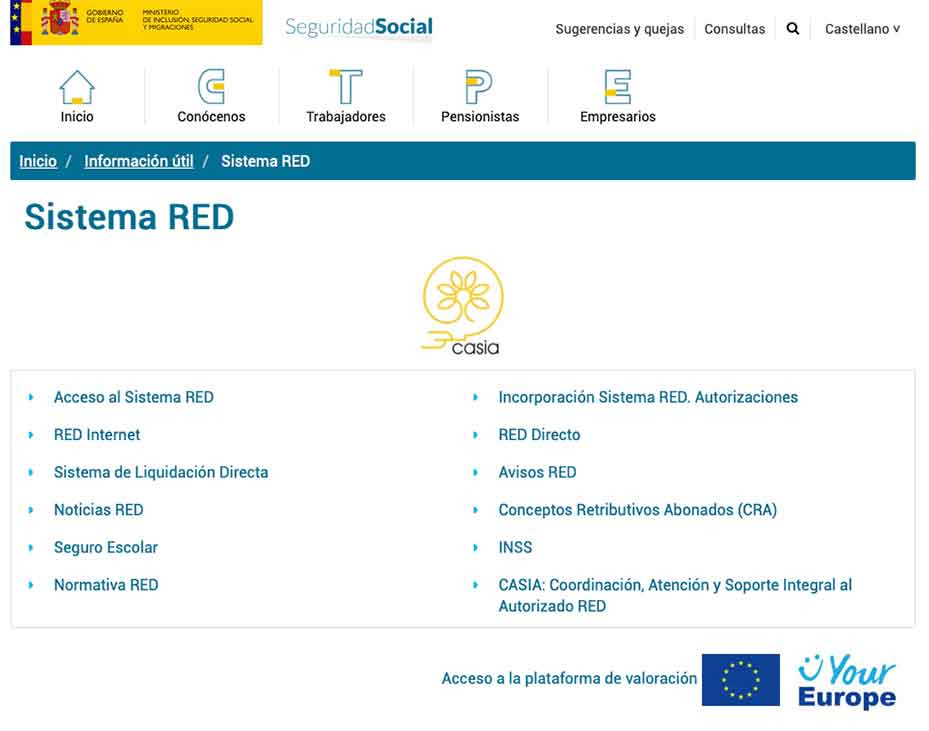Select the Empresarios E icon
The image size is (929, 731).
[x=617, y=86]
